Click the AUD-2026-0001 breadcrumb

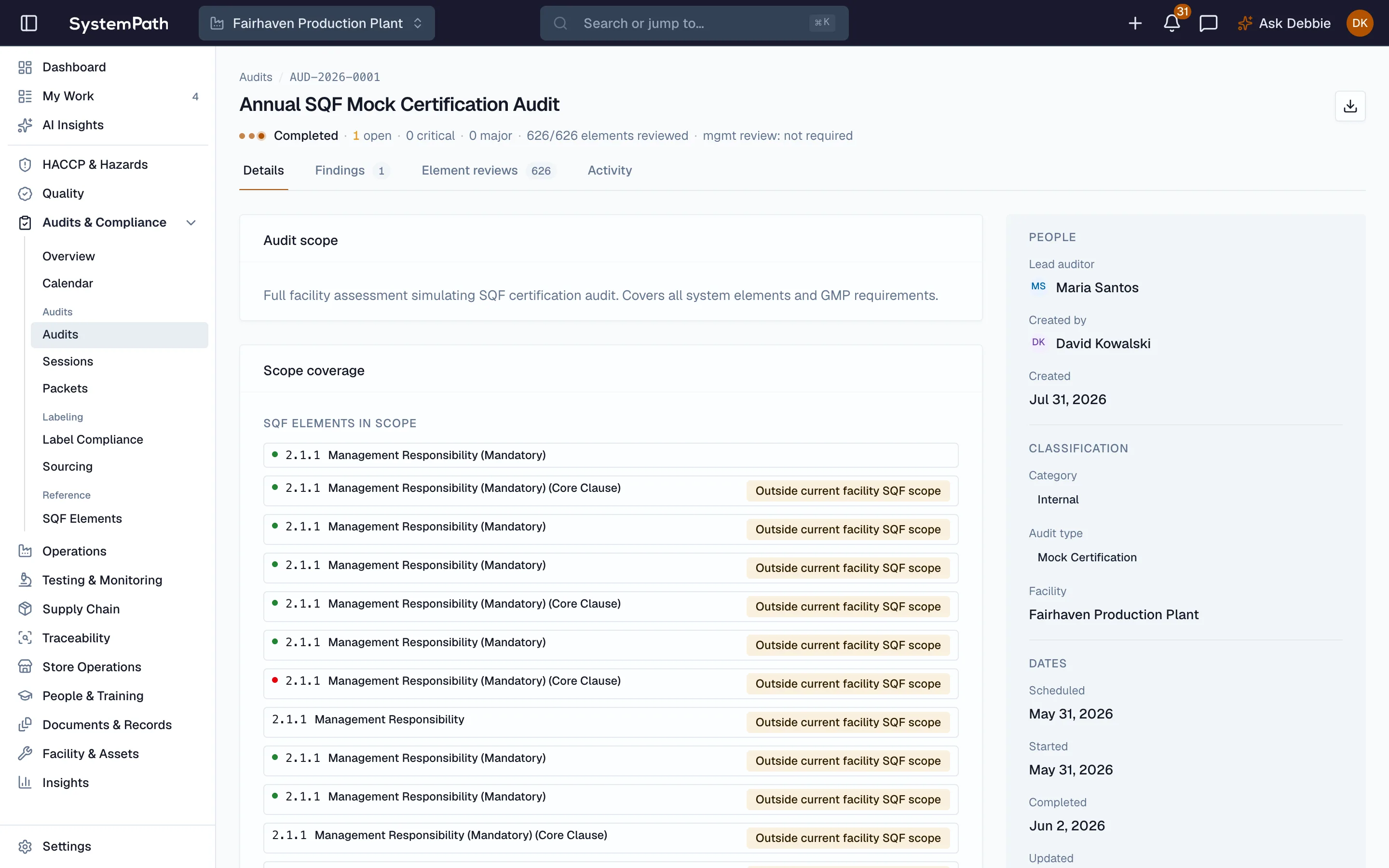tap(335, 77)
